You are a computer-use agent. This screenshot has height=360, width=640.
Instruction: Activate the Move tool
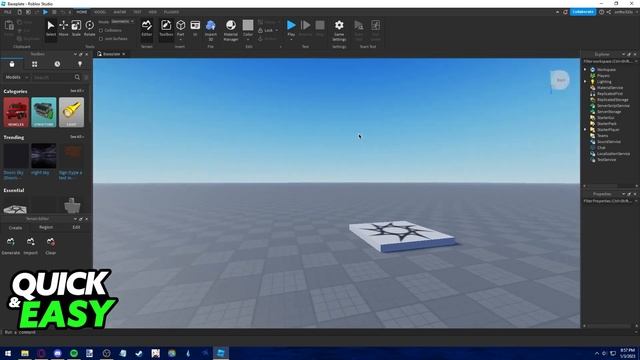[x=64, y=29]
